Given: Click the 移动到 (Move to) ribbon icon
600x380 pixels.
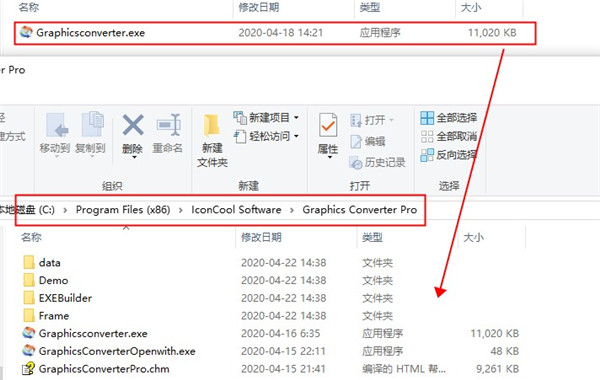Looking at the screenshot, I should [x=57, y=125].
